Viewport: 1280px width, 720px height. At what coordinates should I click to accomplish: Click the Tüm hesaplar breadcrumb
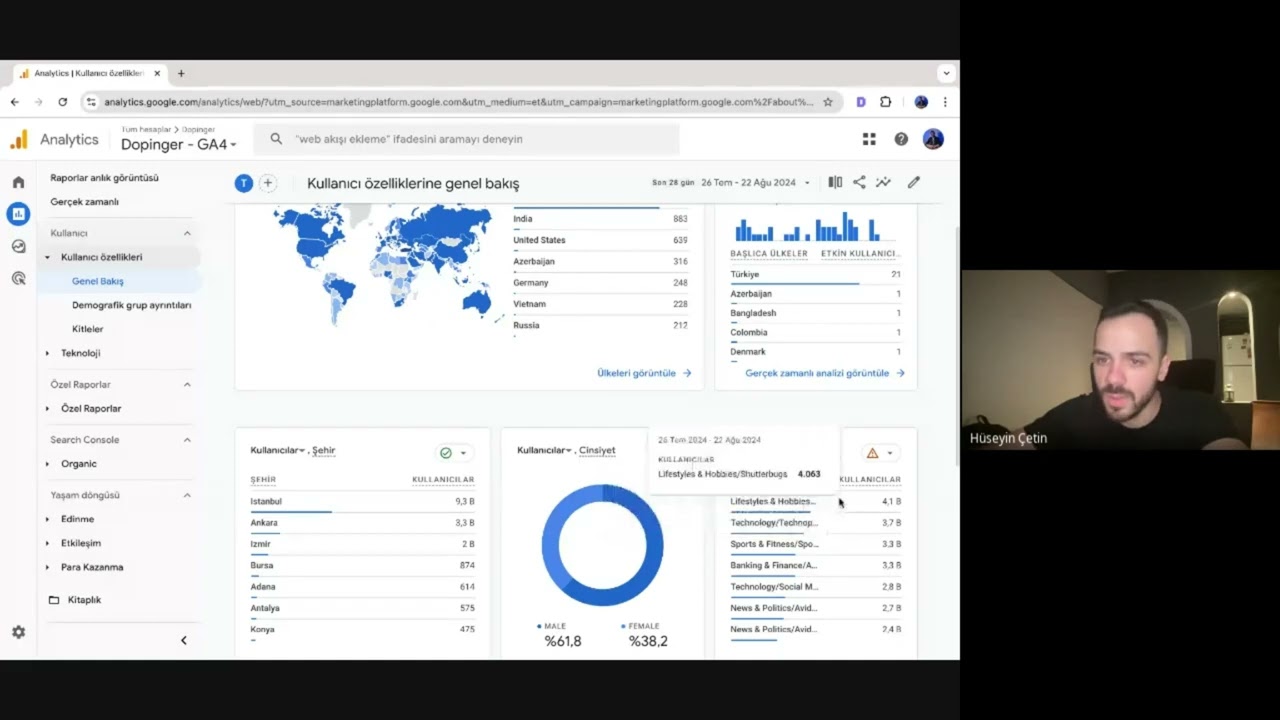point(146,129)
